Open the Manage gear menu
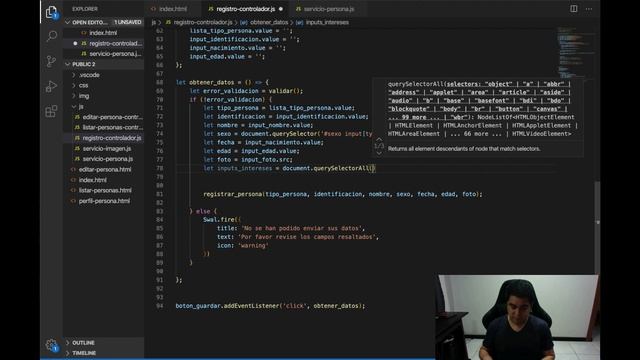Viewport: 640px width, 360px height. point(51,345)
